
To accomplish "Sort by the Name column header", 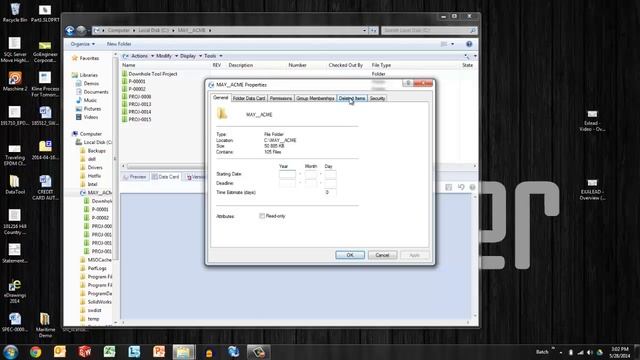I will tap(129, 65).
